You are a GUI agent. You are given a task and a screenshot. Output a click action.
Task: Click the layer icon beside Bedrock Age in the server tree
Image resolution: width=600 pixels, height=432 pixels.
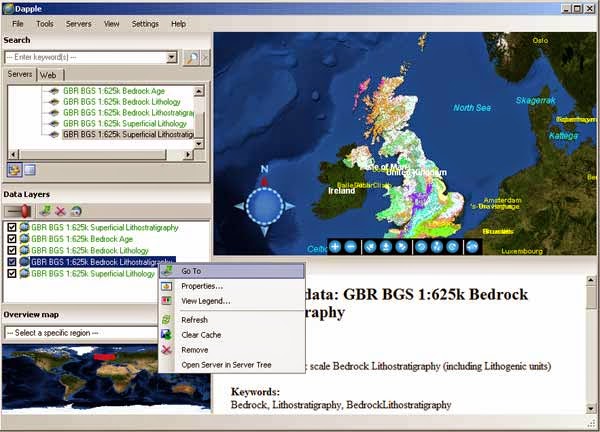54,91
